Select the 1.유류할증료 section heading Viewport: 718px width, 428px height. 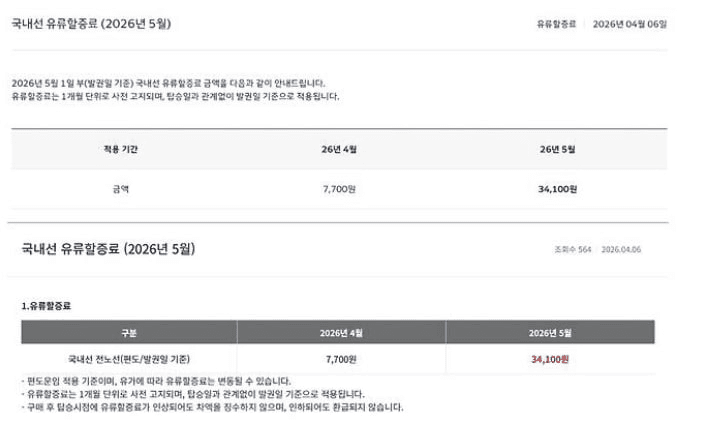coord(46,305)
